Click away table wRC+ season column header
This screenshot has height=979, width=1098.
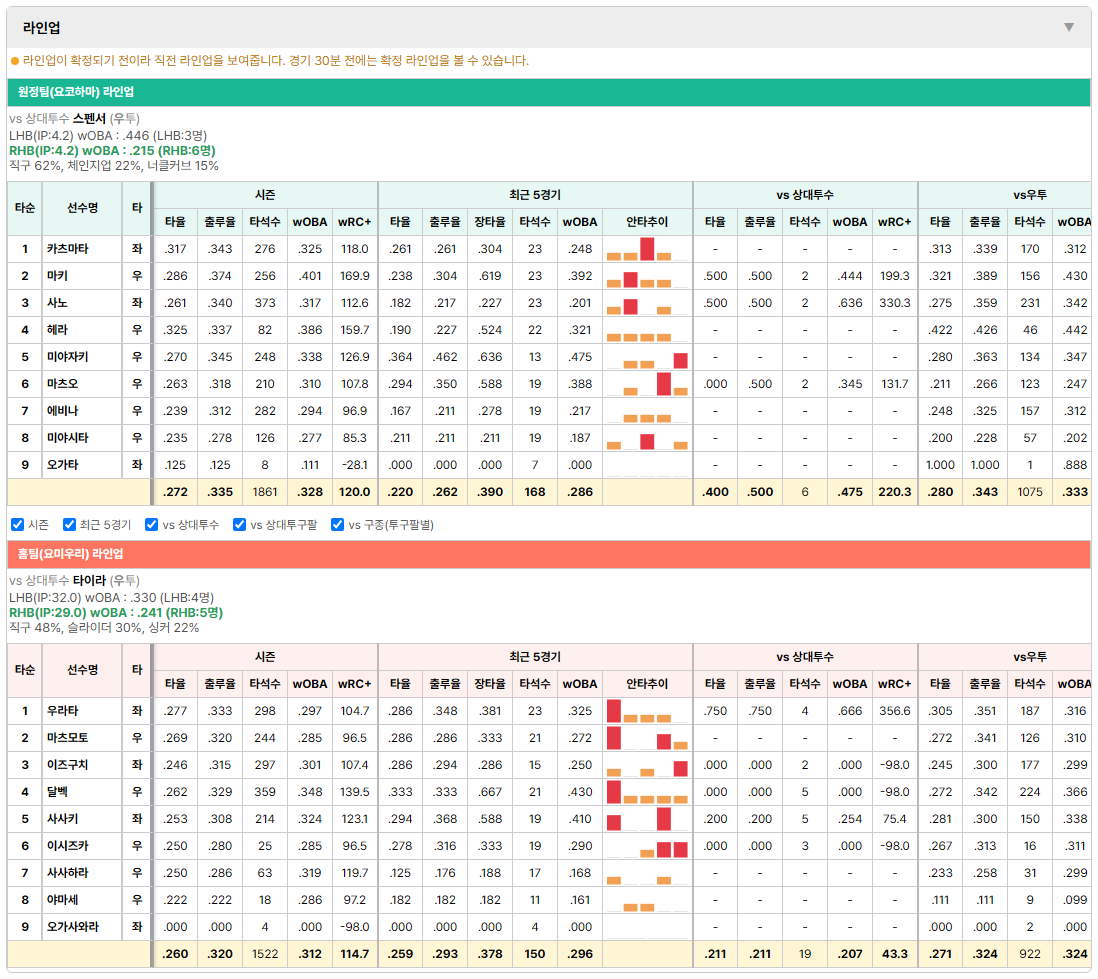354,222
